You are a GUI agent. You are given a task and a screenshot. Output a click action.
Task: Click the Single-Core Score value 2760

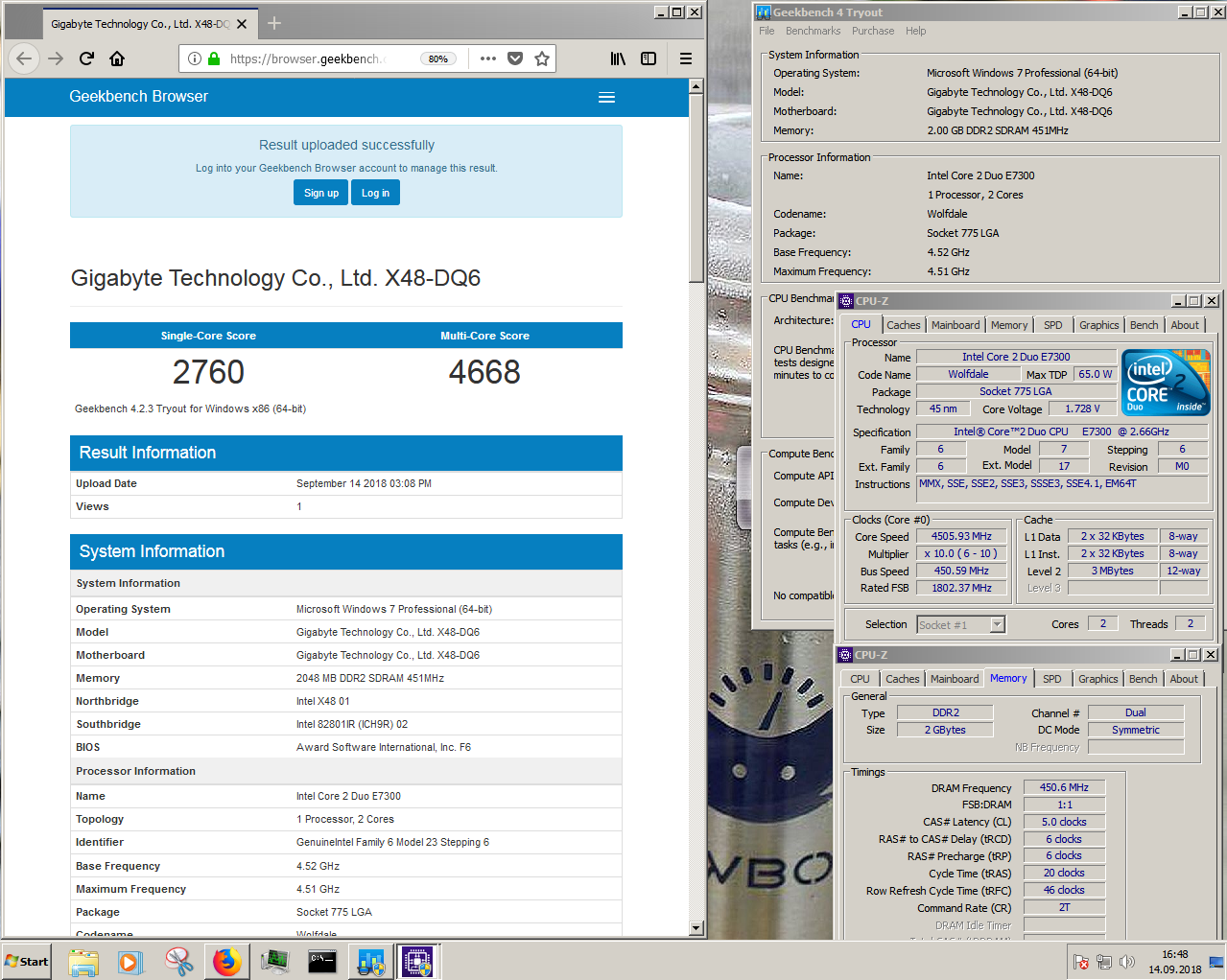208,372
